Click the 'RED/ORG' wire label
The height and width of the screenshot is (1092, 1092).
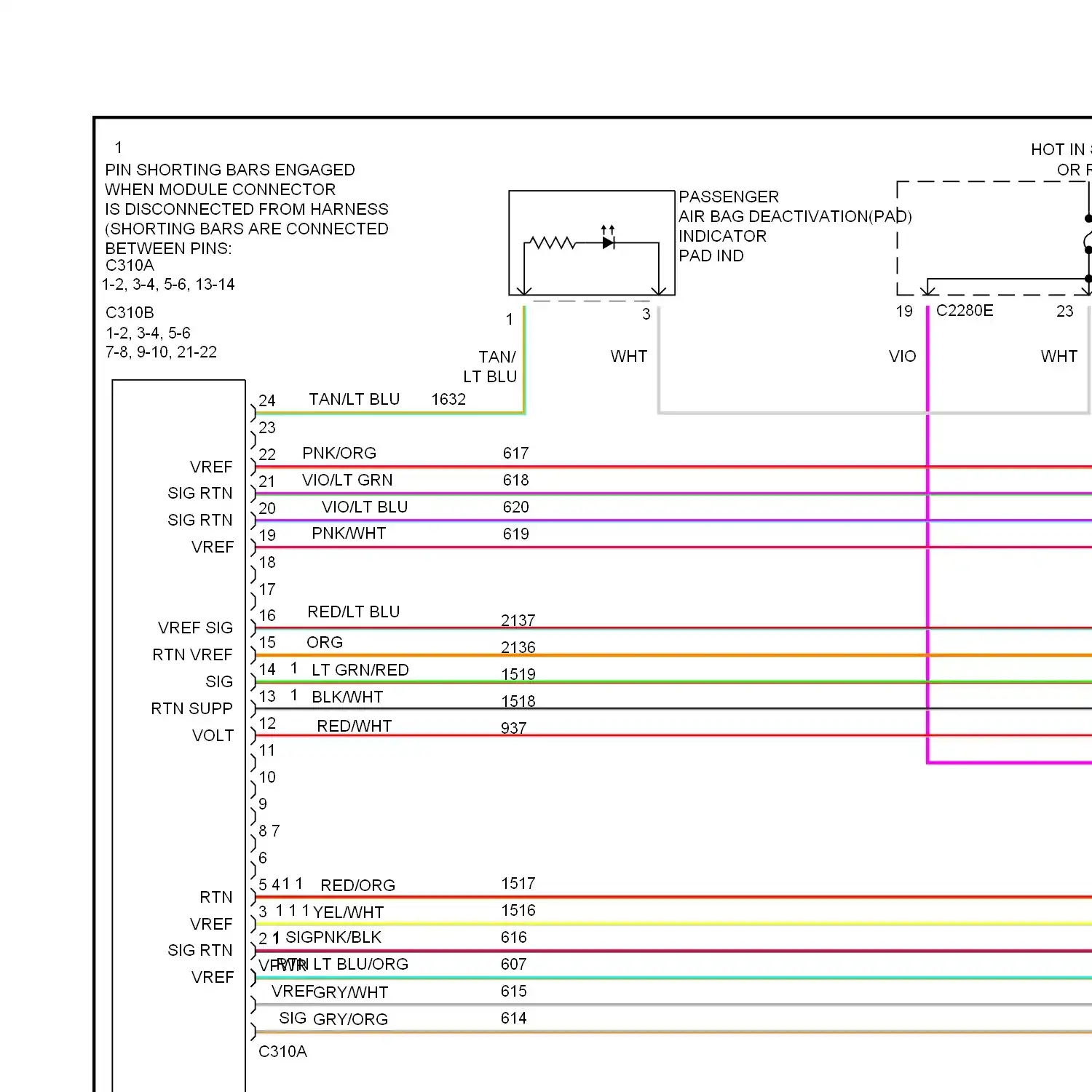pos(358,886)
